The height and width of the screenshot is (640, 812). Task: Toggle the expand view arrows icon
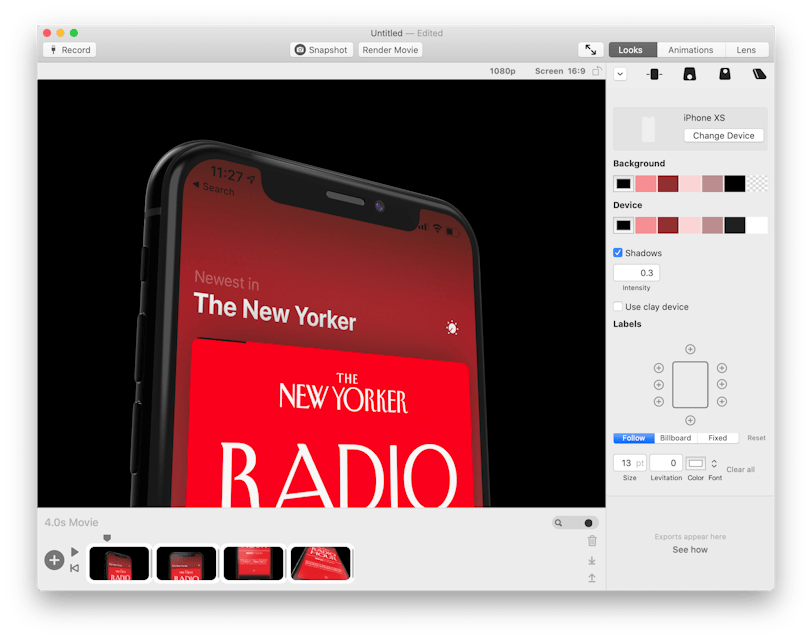tap(590, 50)
